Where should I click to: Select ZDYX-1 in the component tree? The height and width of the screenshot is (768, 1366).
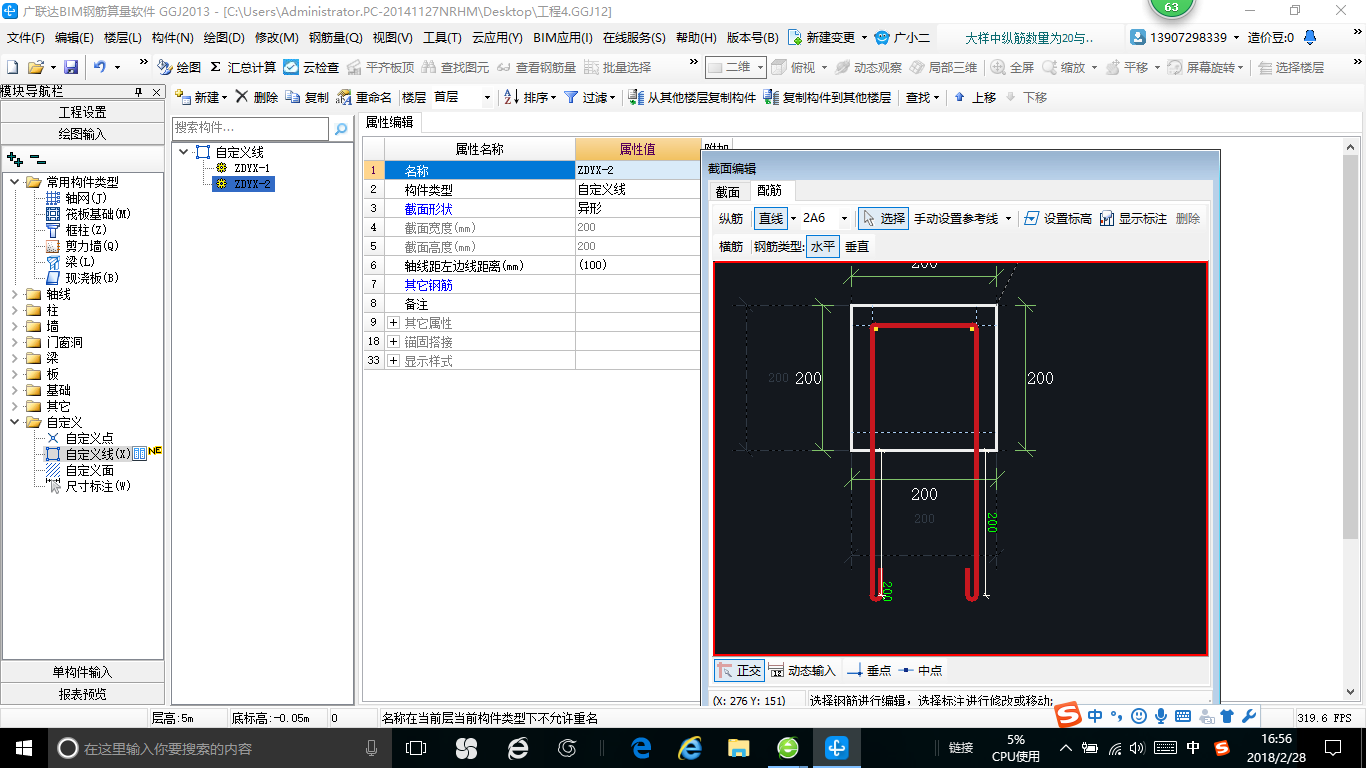[251, 168]
